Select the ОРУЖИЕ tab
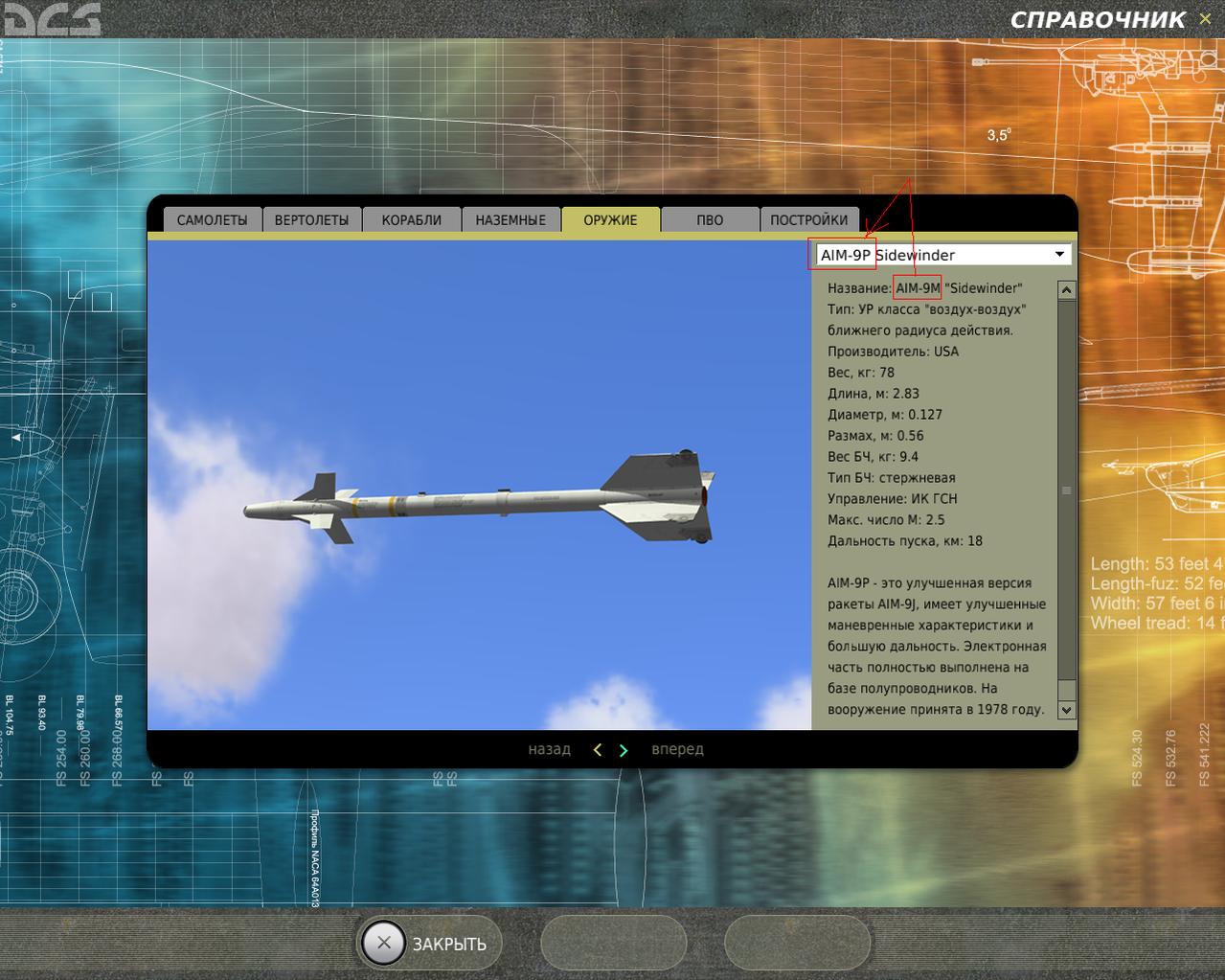Viewport: 1225px width, 980px height. click(610, 219)
